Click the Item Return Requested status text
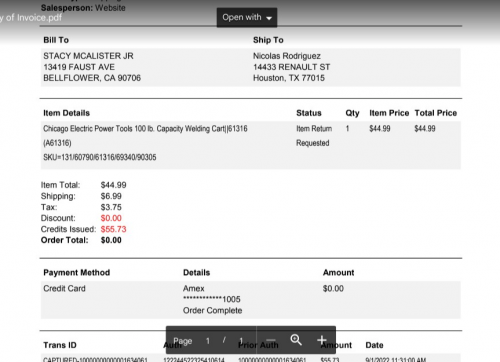This screenshot has width=500, height=362. tap(314, 136)
